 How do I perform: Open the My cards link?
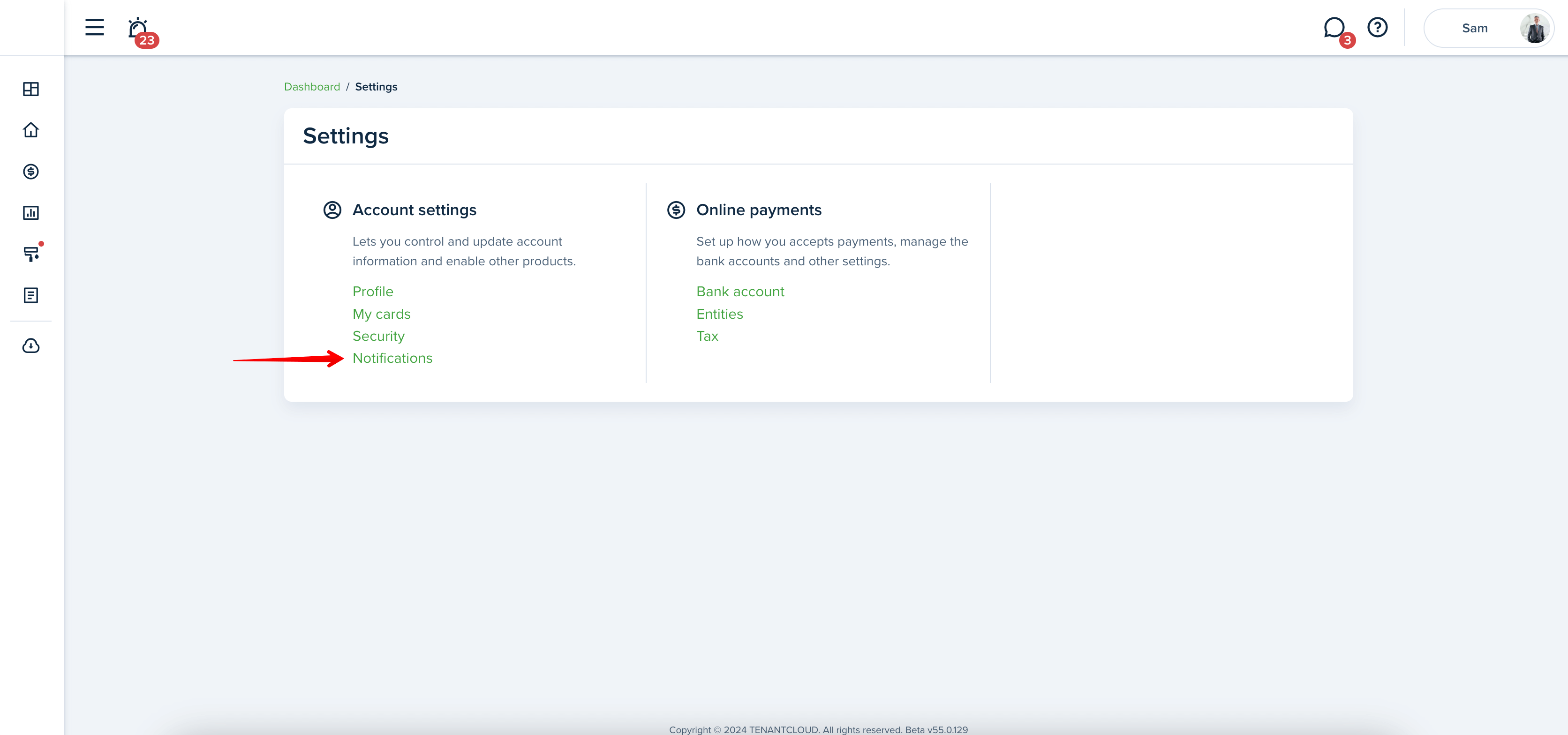coord(382,314)
